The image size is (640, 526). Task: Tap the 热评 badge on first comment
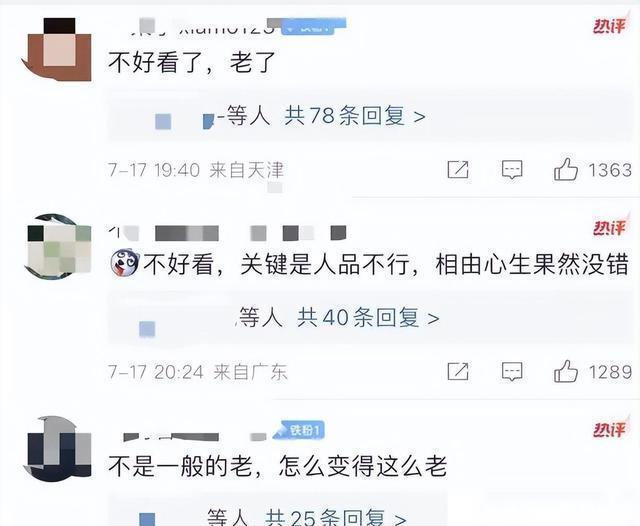610,25
